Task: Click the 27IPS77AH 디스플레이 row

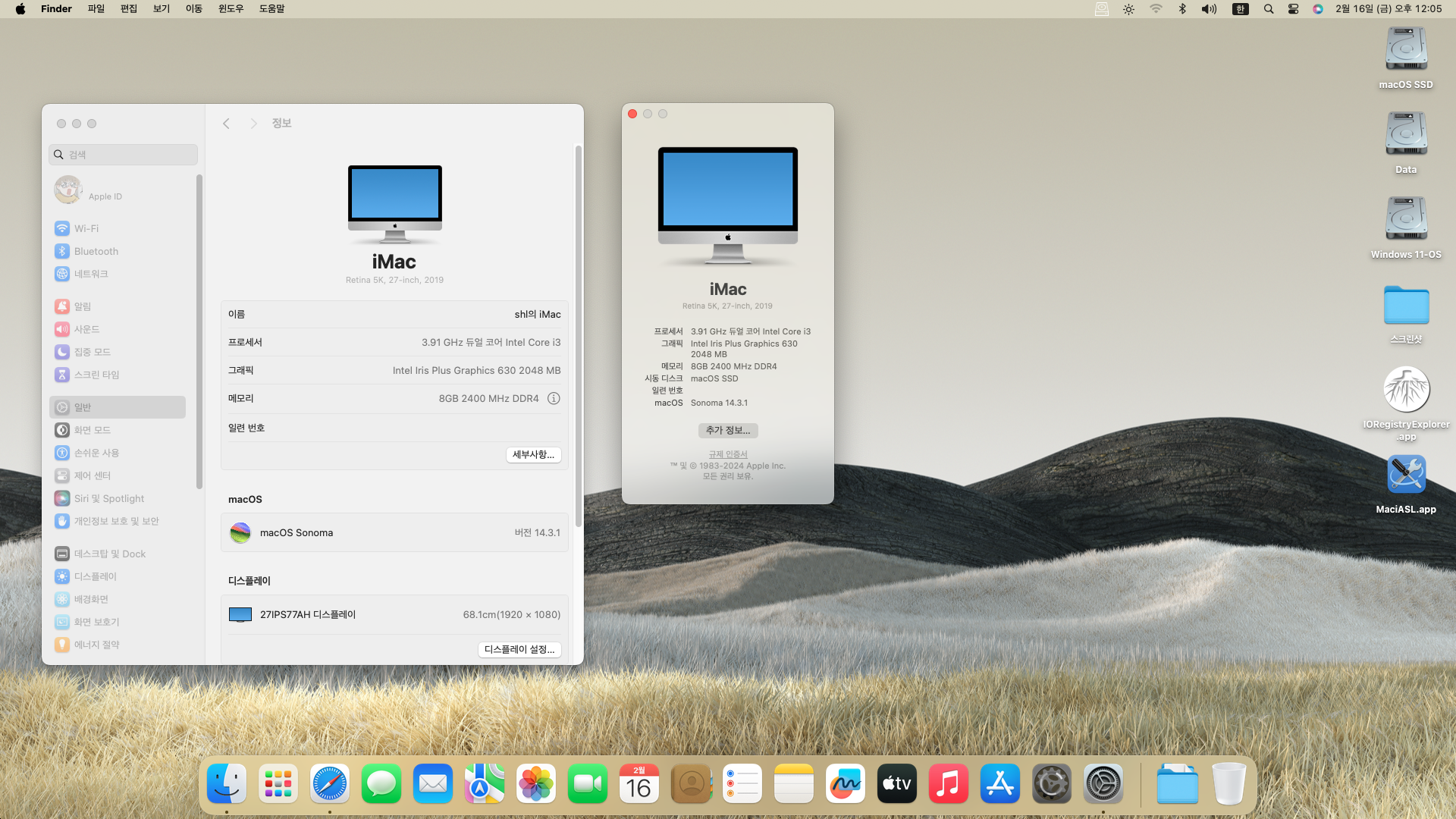Action: [x=394, y=614]
